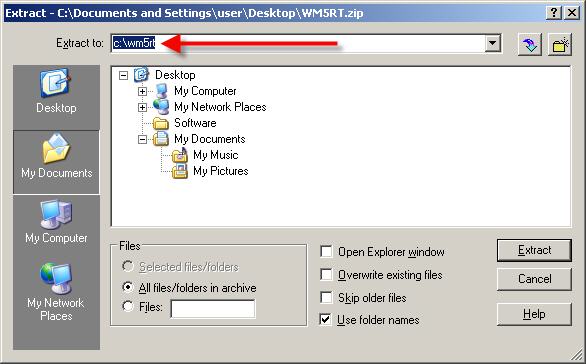Click the Extract button
Screen dimensions: 586x364
(534, 250)
